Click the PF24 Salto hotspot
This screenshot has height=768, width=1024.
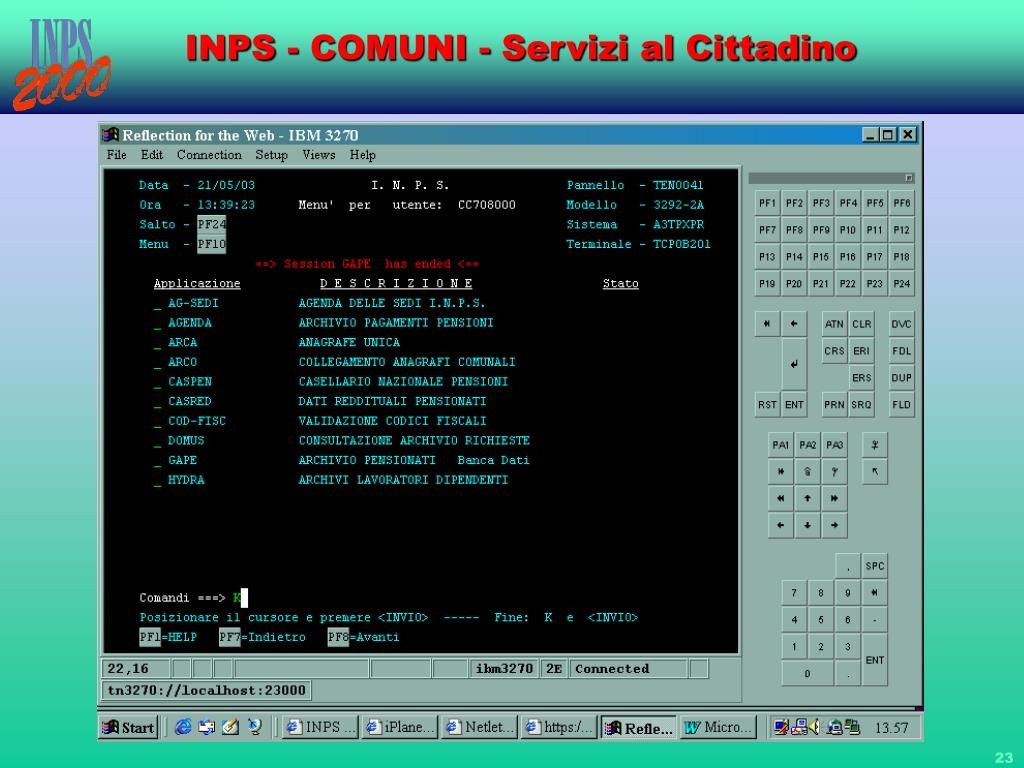click(x=212, y=224)
